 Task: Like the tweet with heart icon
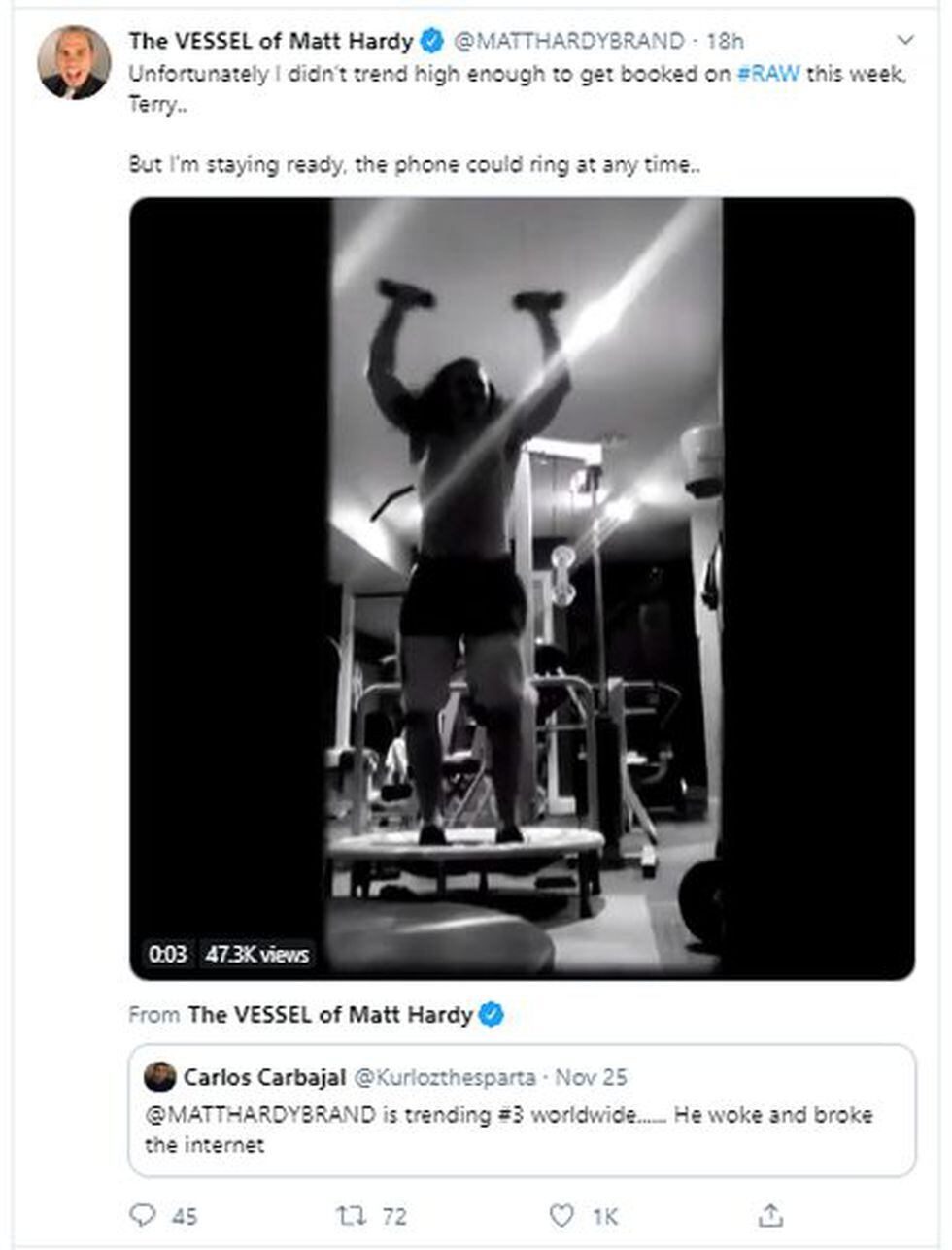(x=561, y=1214)
